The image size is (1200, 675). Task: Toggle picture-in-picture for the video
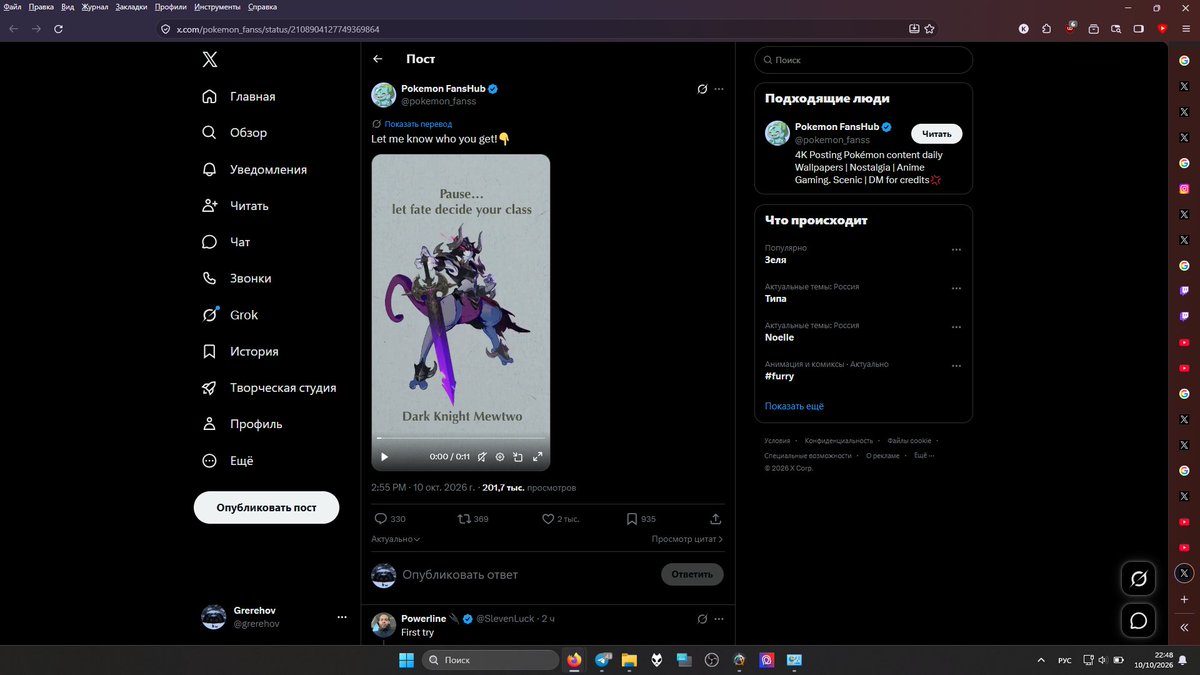518,457
